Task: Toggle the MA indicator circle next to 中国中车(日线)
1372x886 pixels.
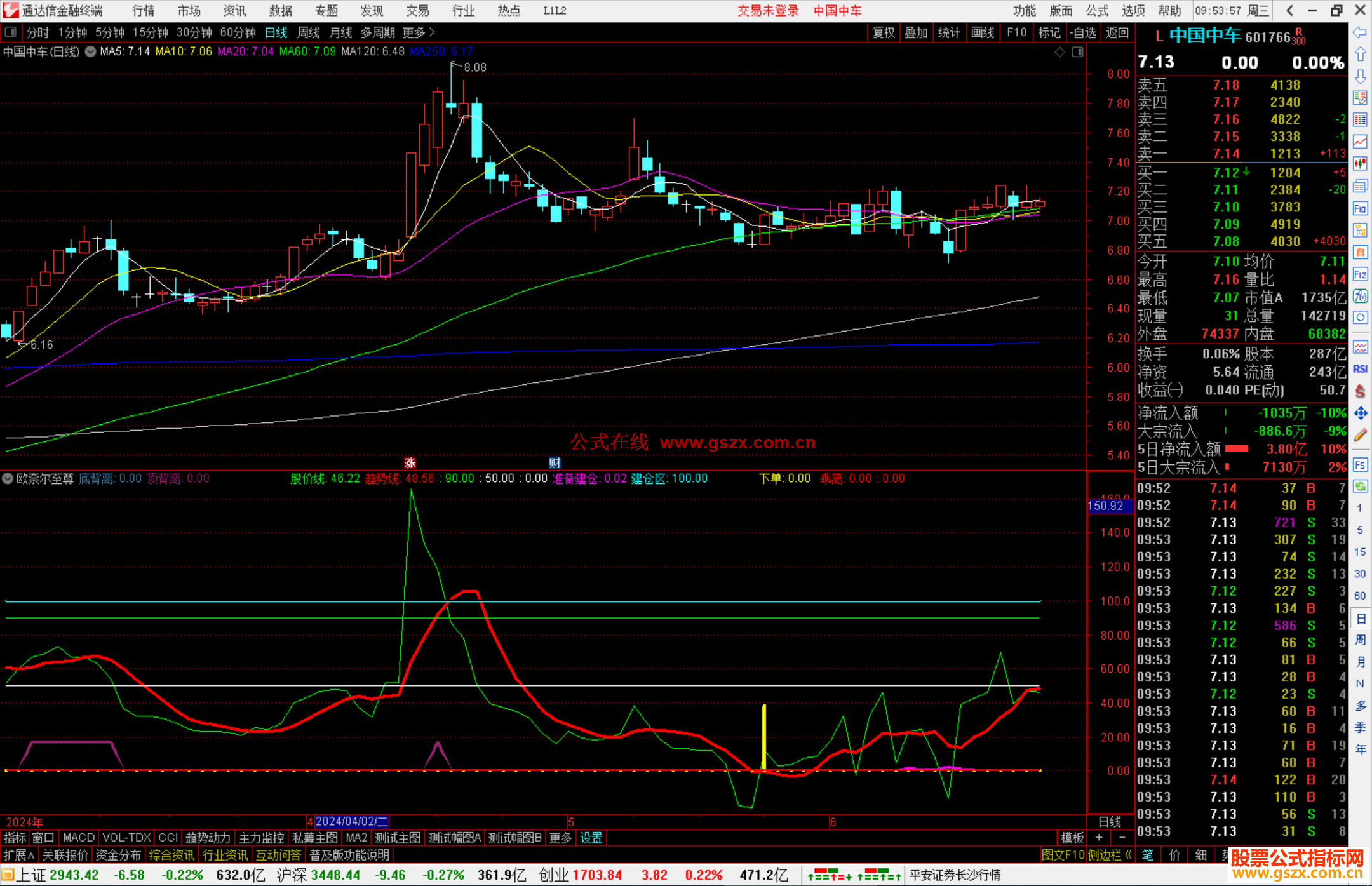Action: [91, 51]
